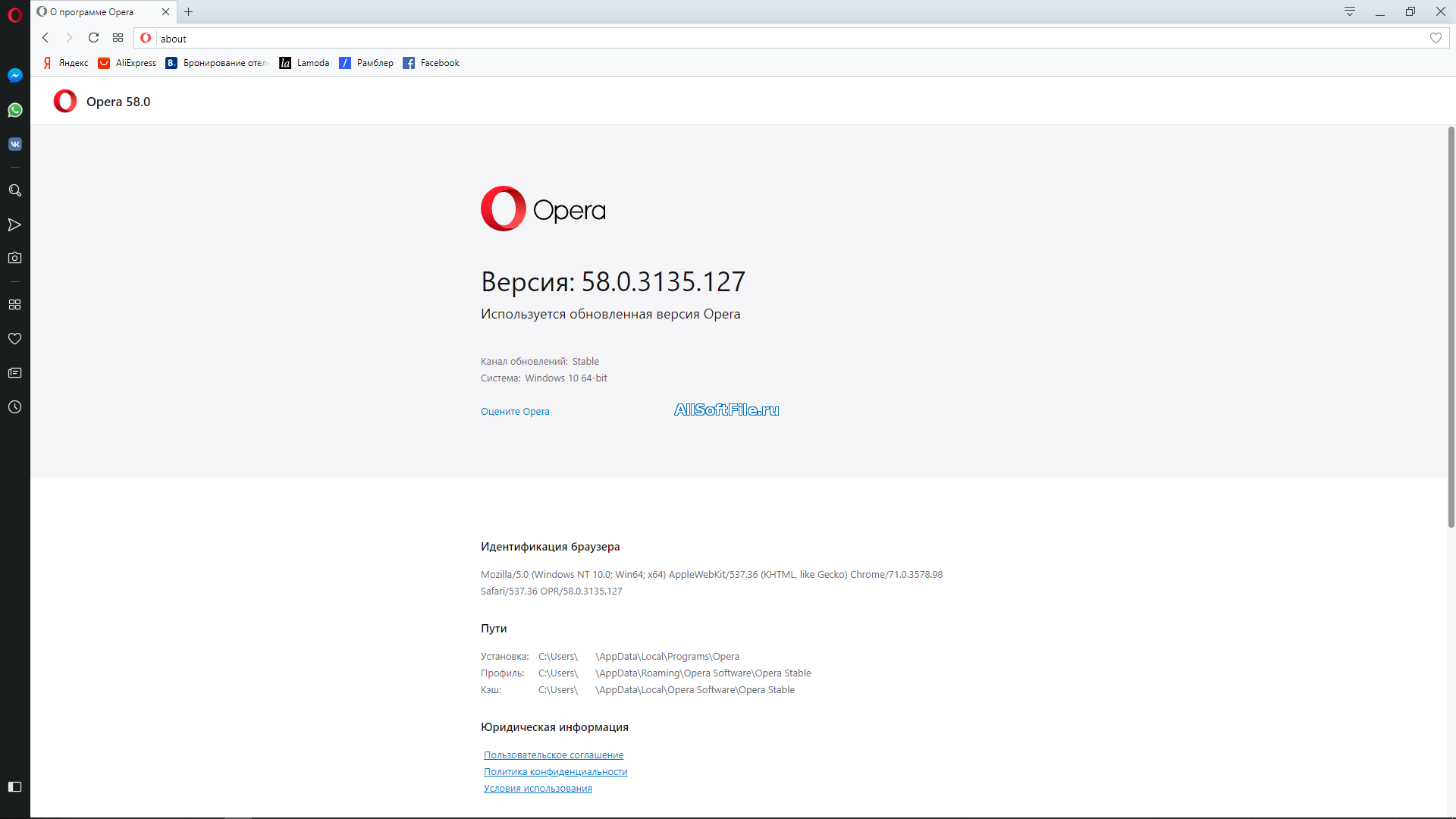Open Пользовательское соглашение link

(554, 755)
